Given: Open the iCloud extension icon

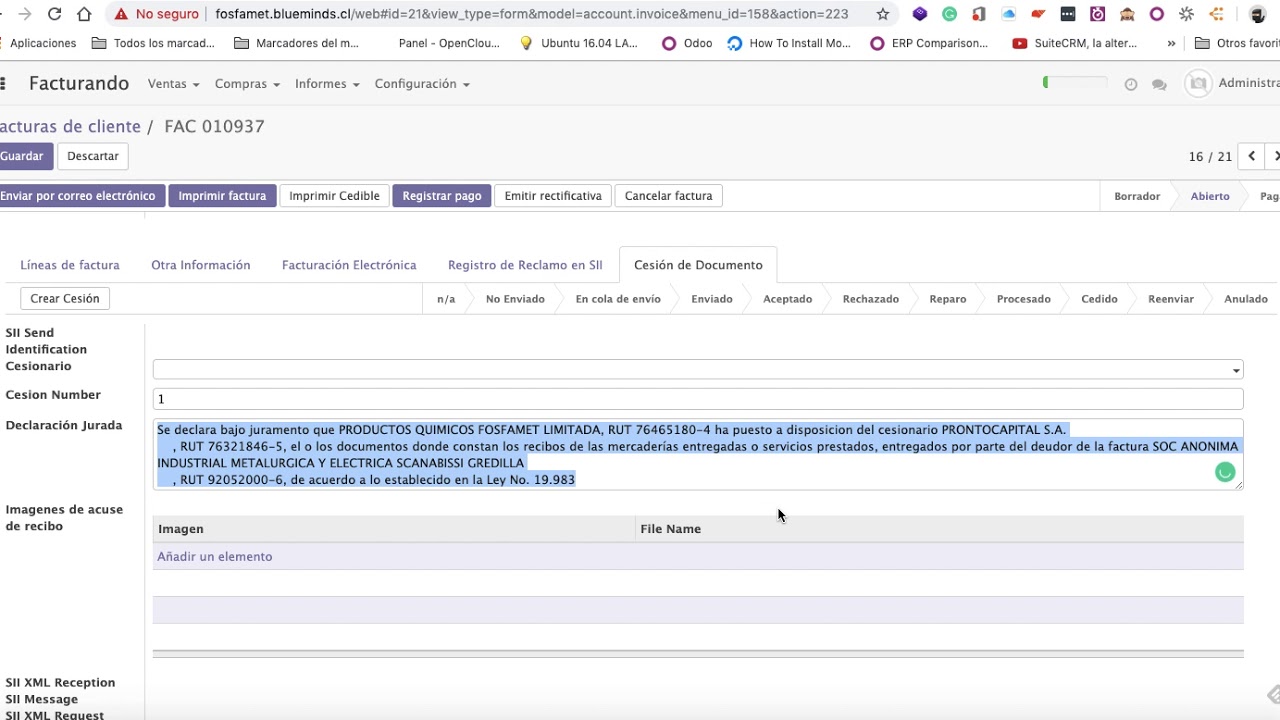Looking at the screenshot, I should [x=1009, y=14].
